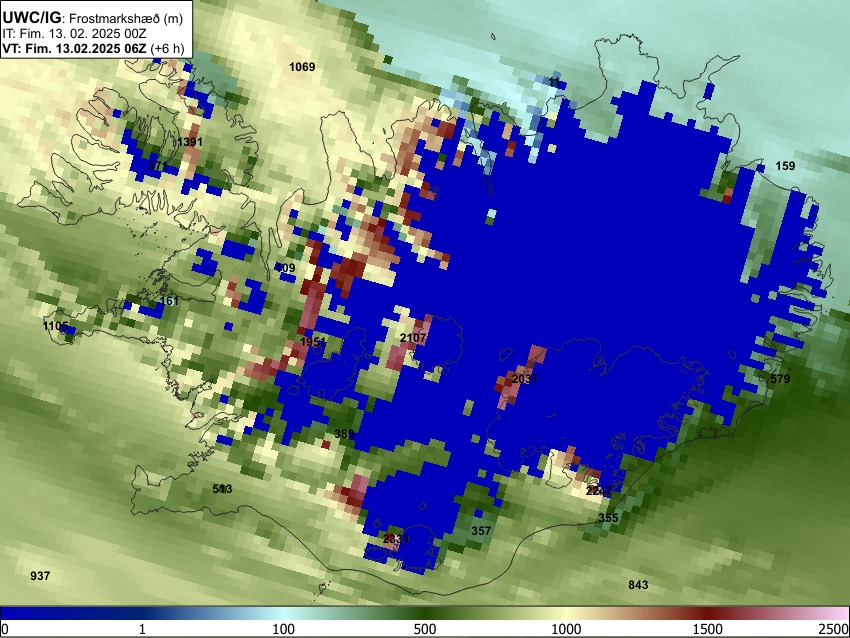
Task: Click the 579 value label on the map
Action: click(x=780, y=378)
